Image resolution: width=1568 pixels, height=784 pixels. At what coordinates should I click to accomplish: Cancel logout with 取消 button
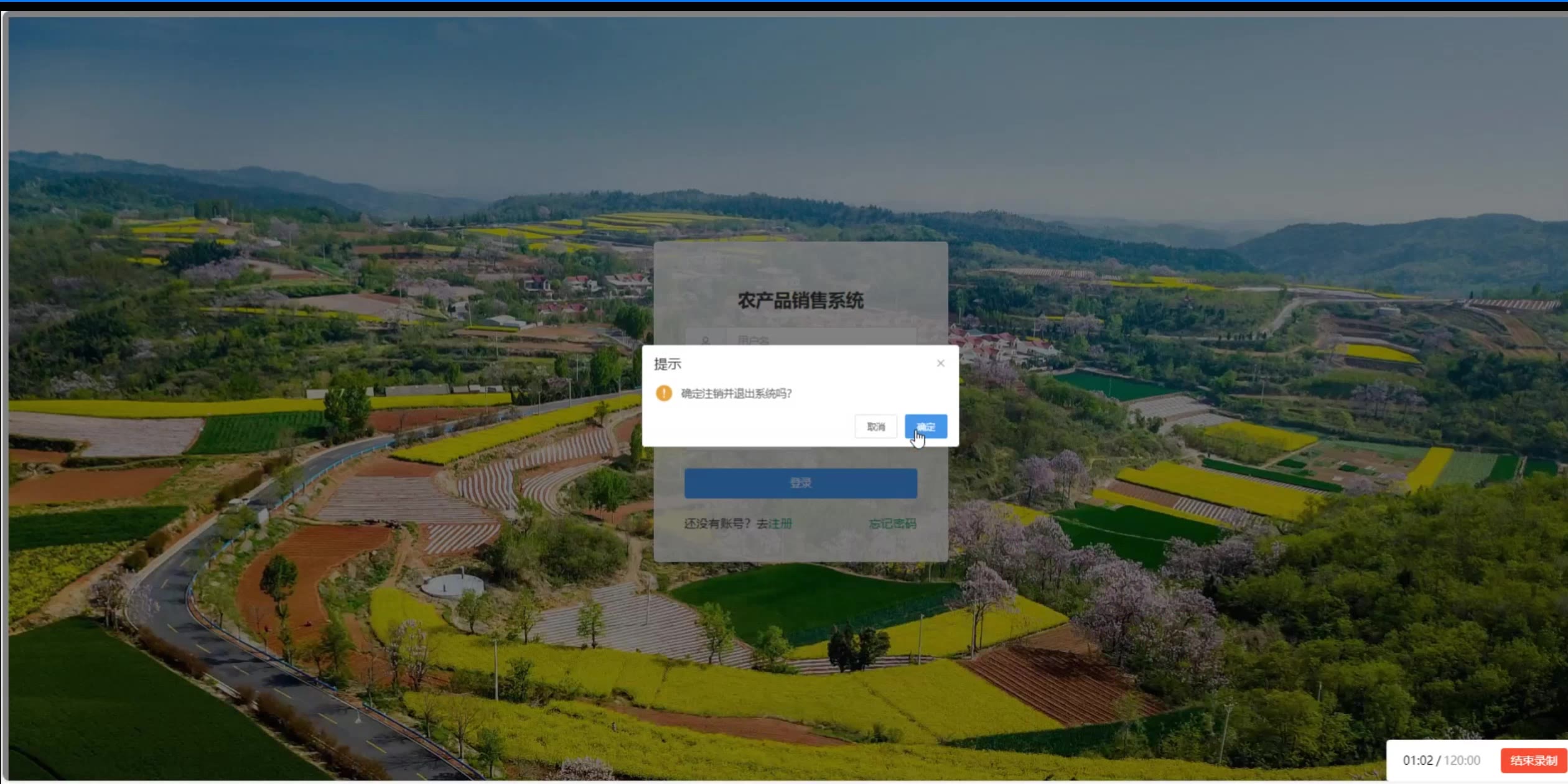(875, 427)
